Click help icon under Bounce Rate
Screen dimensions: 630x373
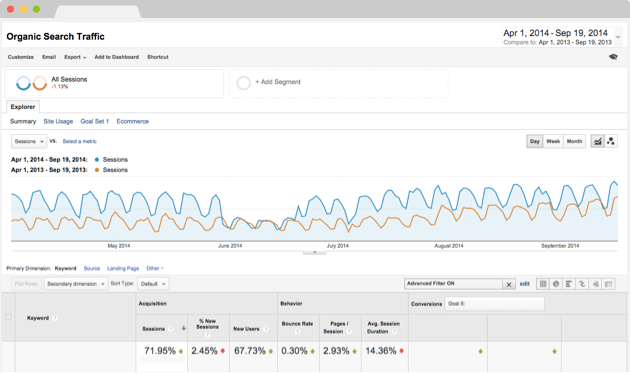(297, 332)
